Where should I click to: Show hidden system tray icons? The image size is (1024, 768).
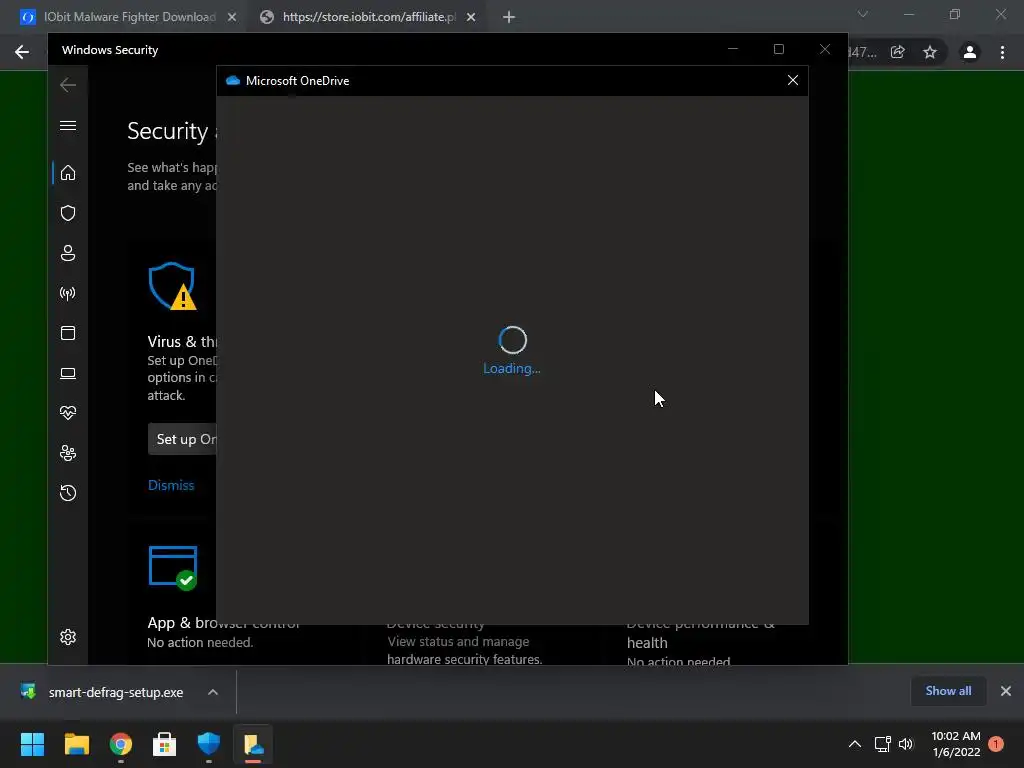coord(855,744)
